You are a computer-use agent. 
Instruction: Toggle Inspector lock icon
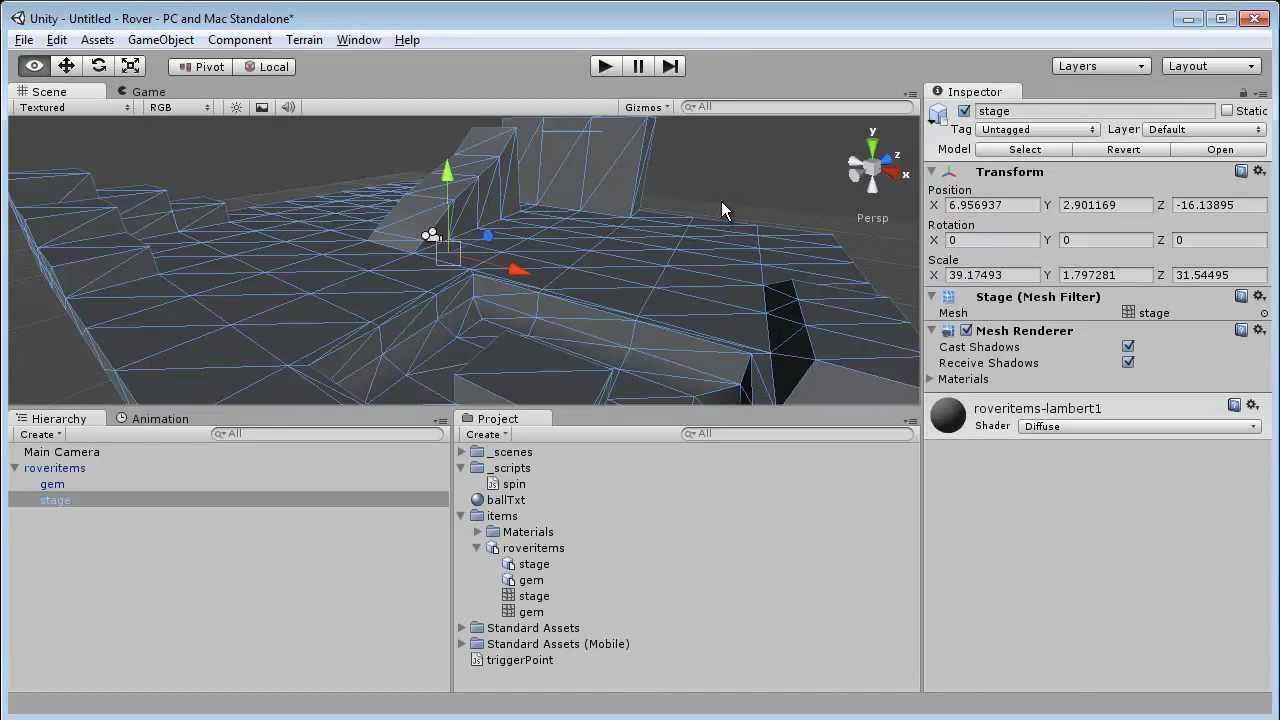click(x=1243, y=92)
